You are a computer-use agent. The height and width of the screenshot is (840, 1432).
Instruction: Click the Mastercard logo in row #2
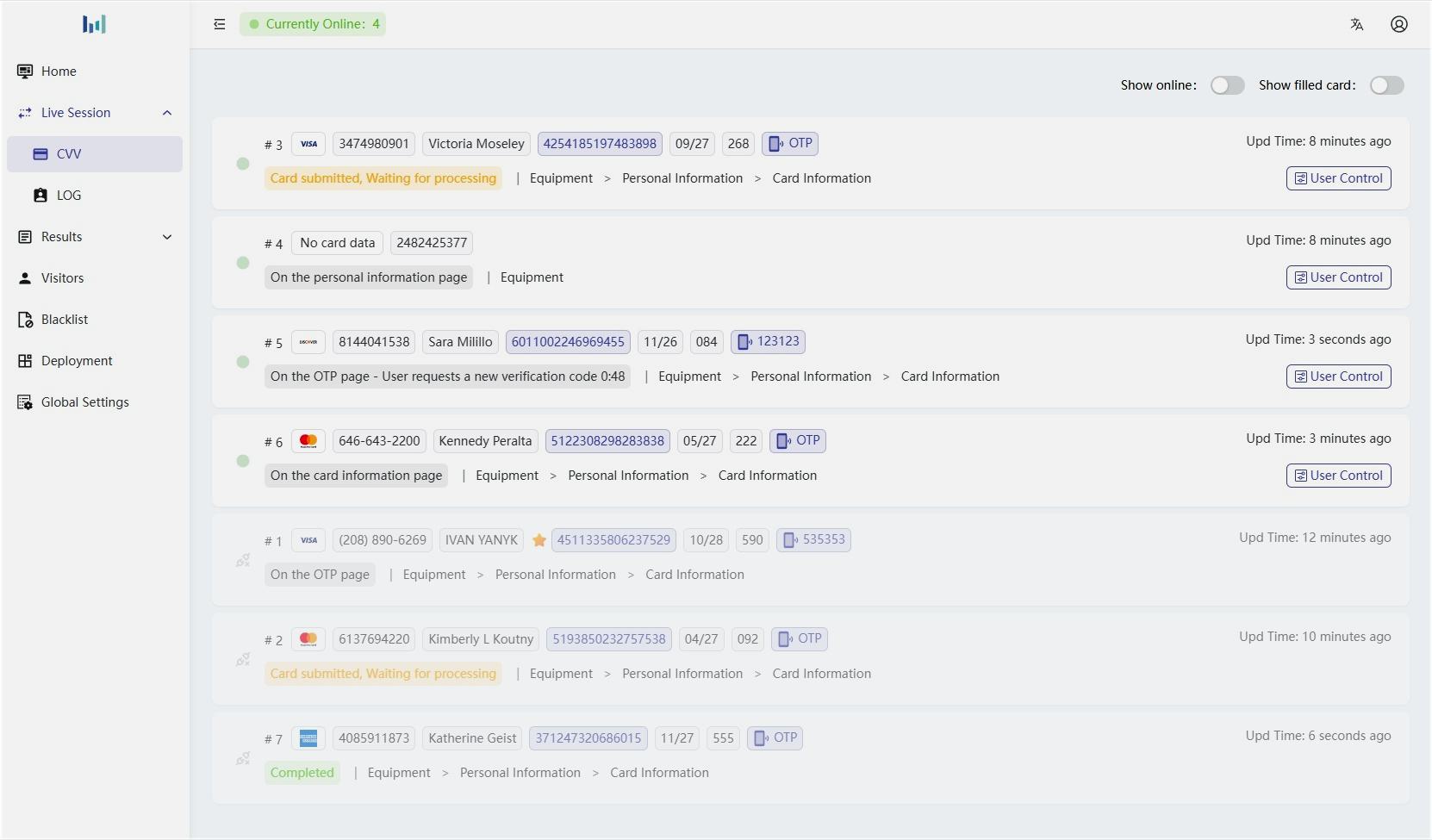308,639
